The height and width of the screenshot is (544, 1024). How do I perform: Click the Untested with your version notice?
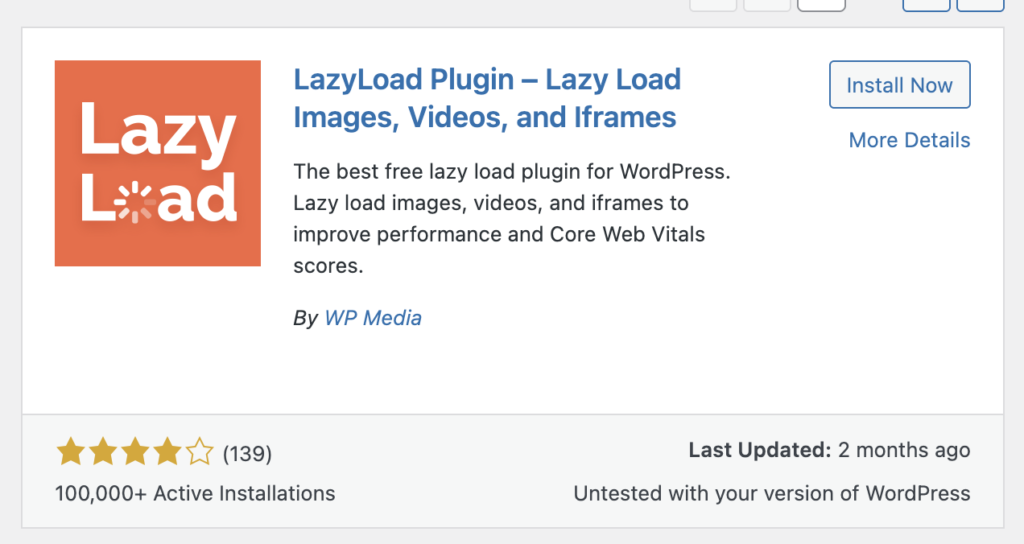(771, 493)
